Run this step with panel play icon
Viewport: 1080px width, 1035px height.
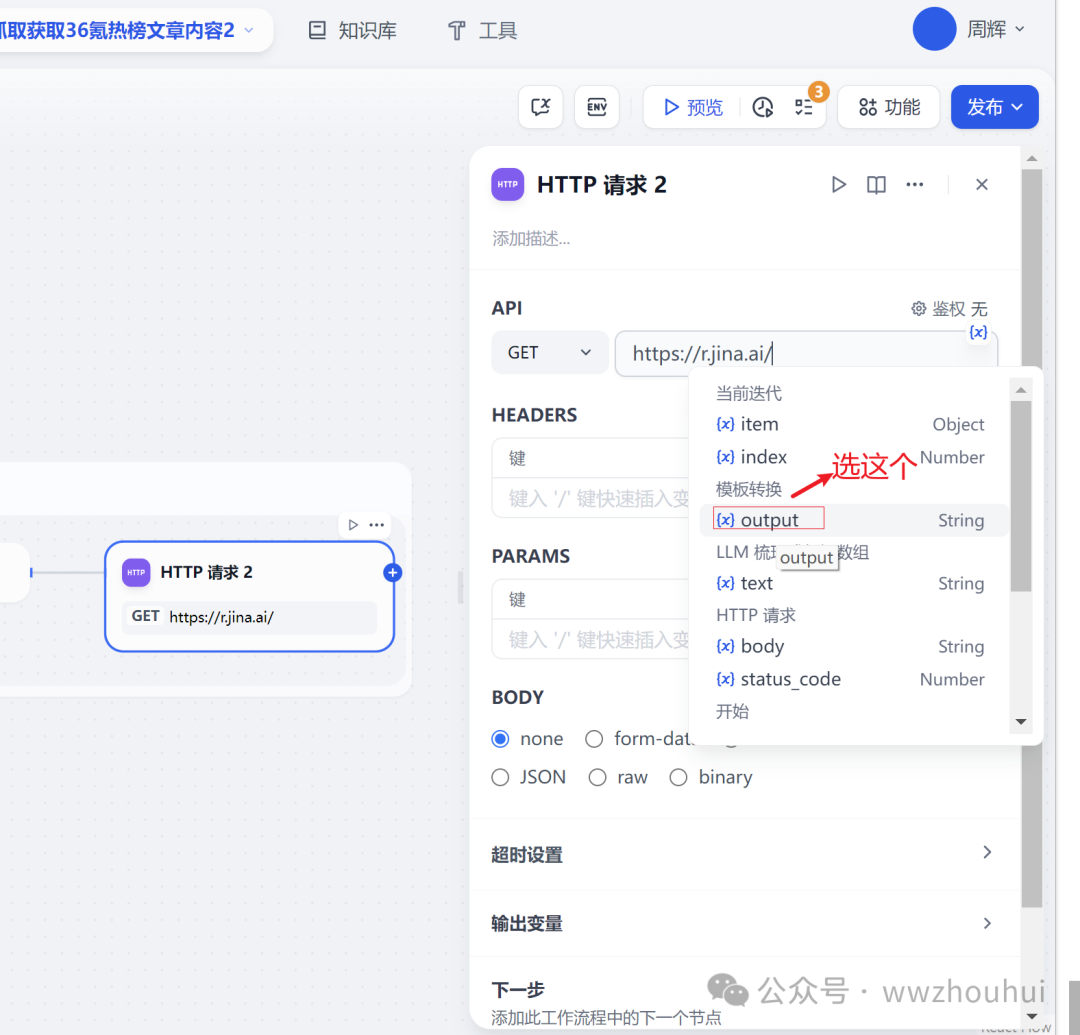(x=838, y=185)
